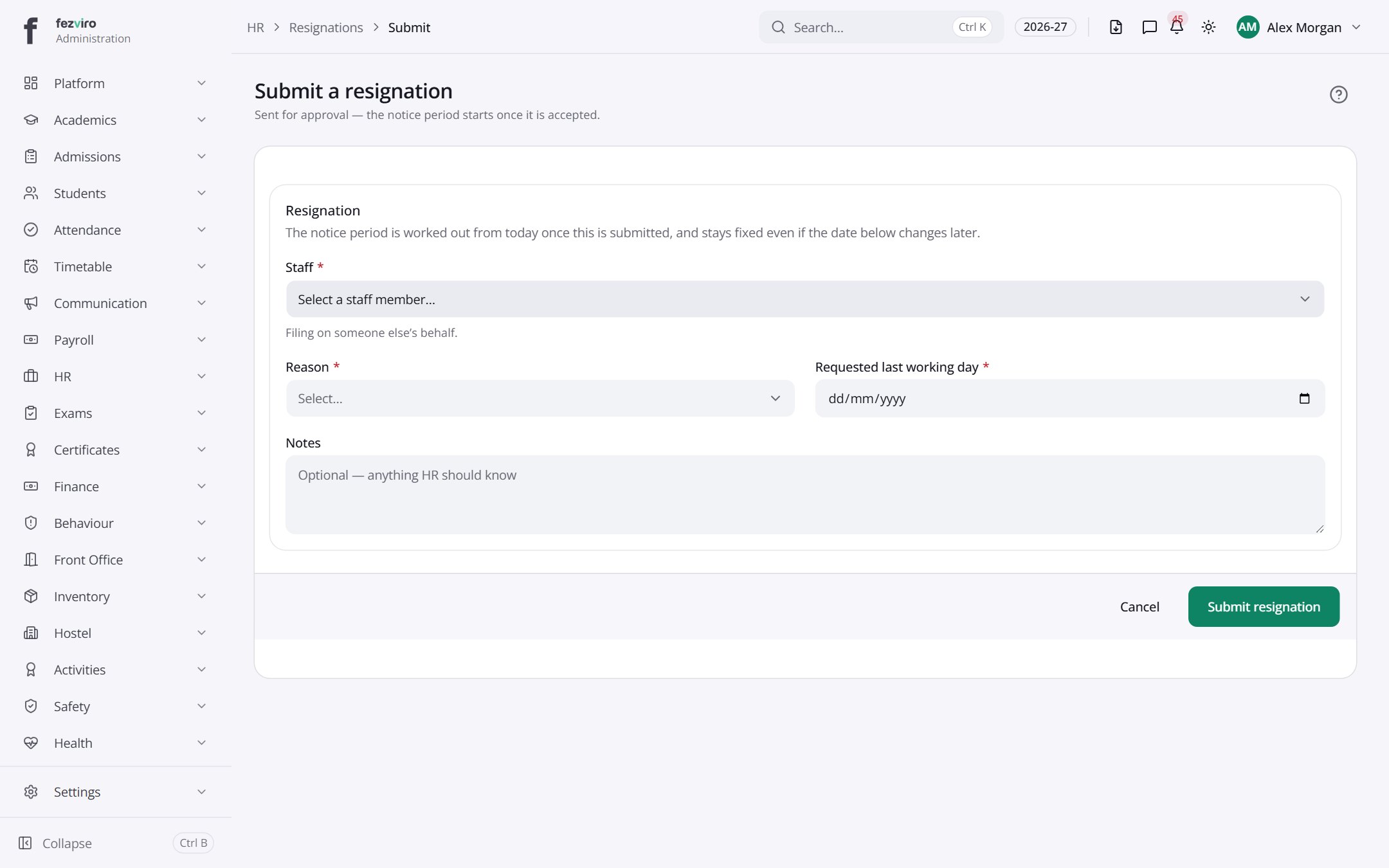Screen dimensions: 1389x868
Task: Open calendar picker icon in date field
Action: (1304, 399)
